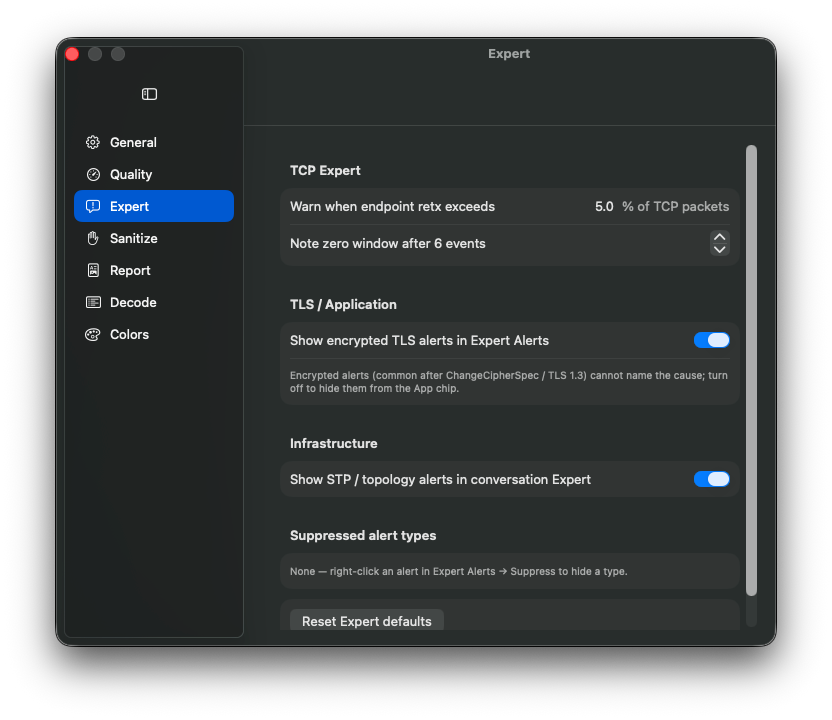Screen dimensions: 832x720
Task: Click 'Show encrypted TLS alerts' label
Action: pos(419,340)
